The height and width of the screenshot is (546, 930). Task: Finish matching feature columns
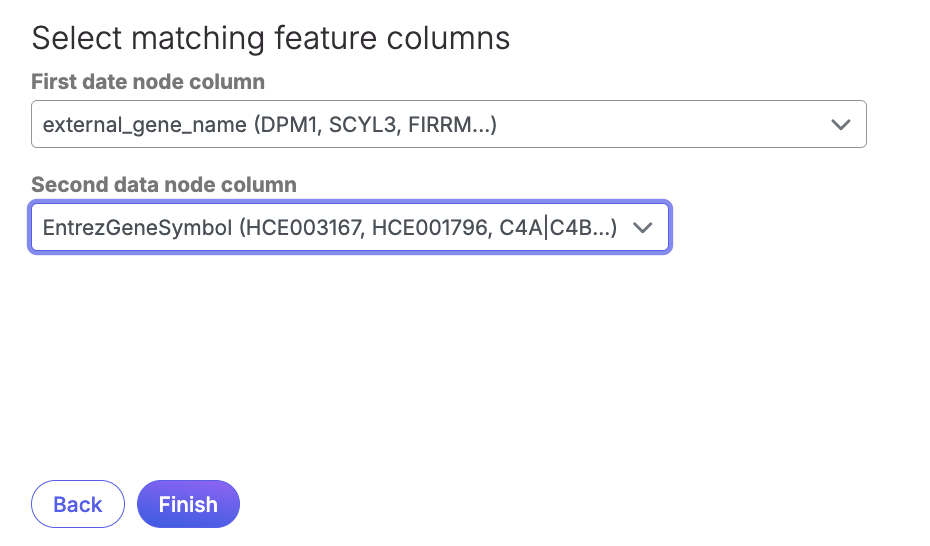pos(188,504)
